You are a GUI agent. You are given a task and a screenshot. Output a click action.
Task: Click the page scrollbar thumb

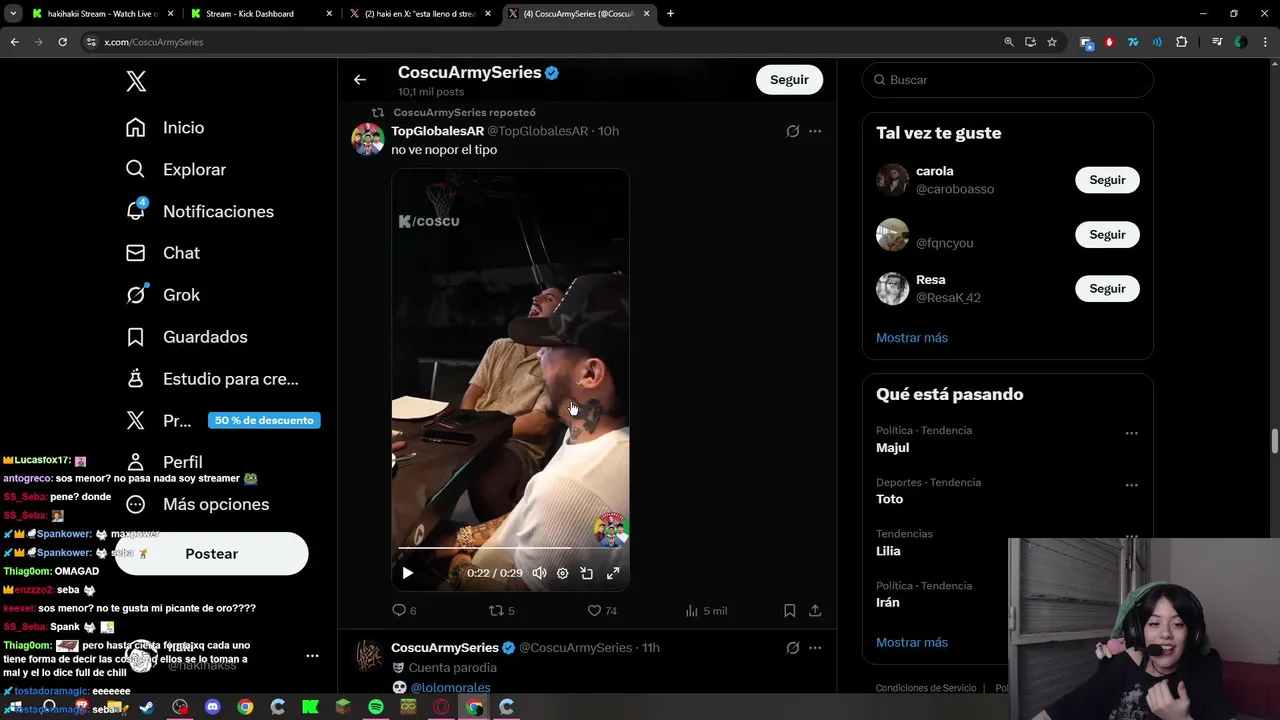1274,441
